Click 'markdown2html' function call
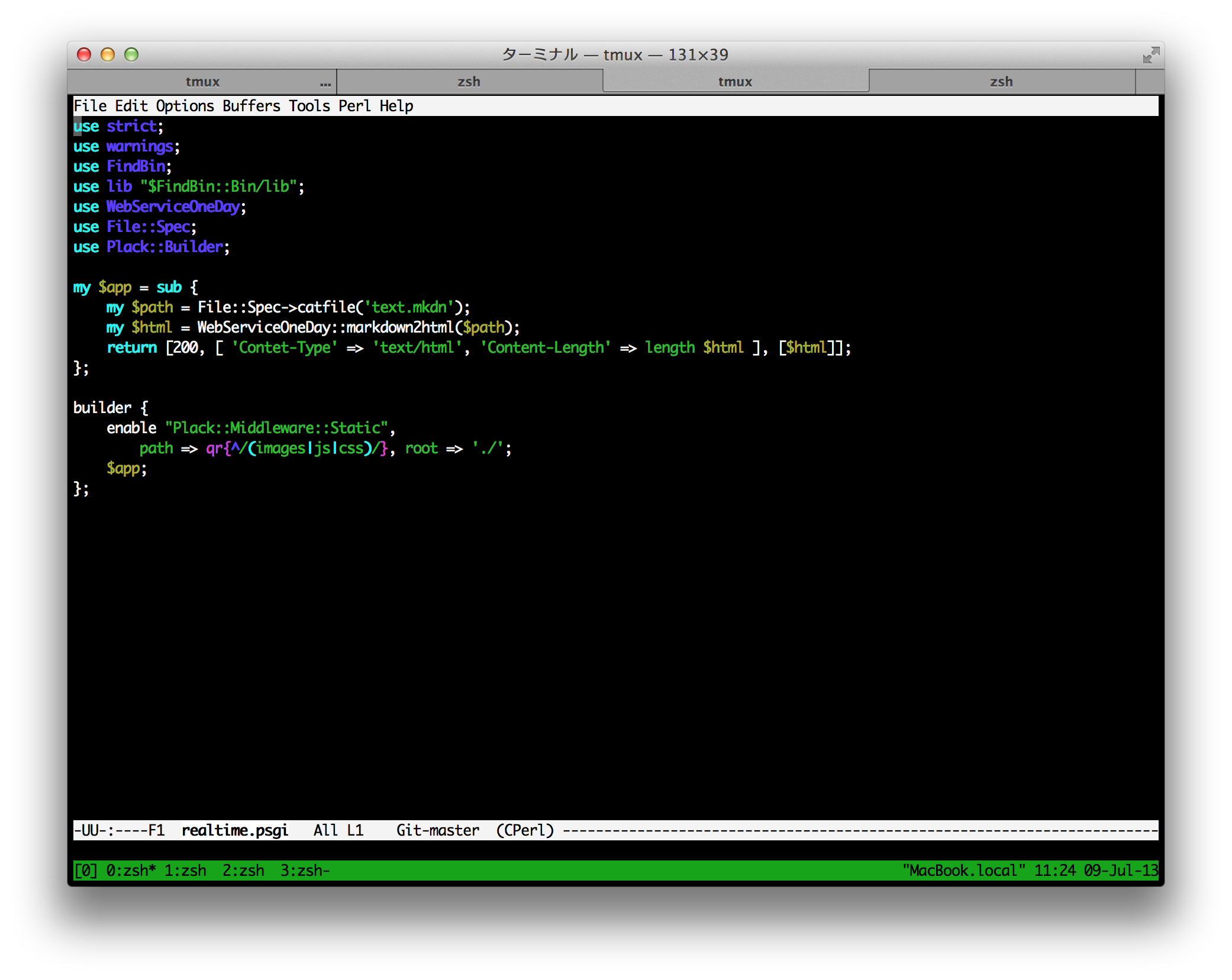 401,327
